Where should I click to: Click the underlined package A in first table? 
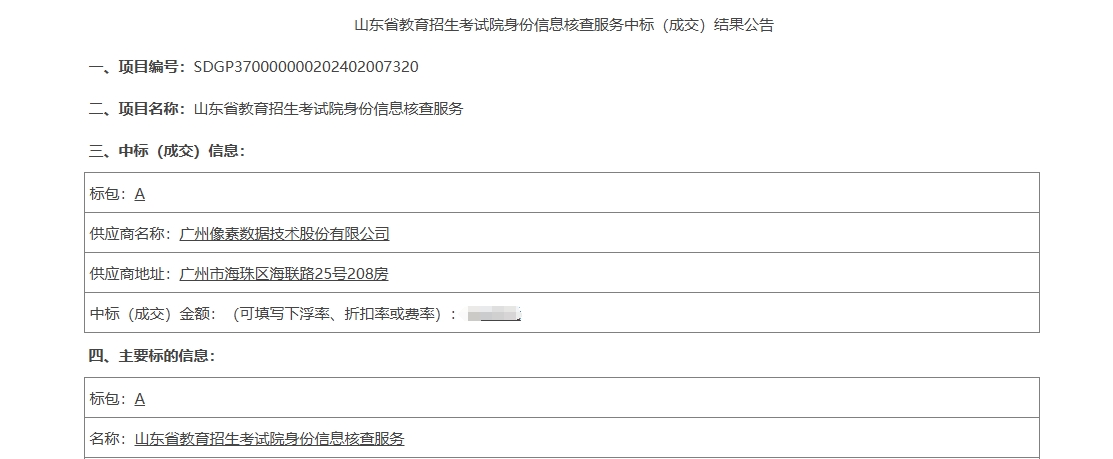139,194
